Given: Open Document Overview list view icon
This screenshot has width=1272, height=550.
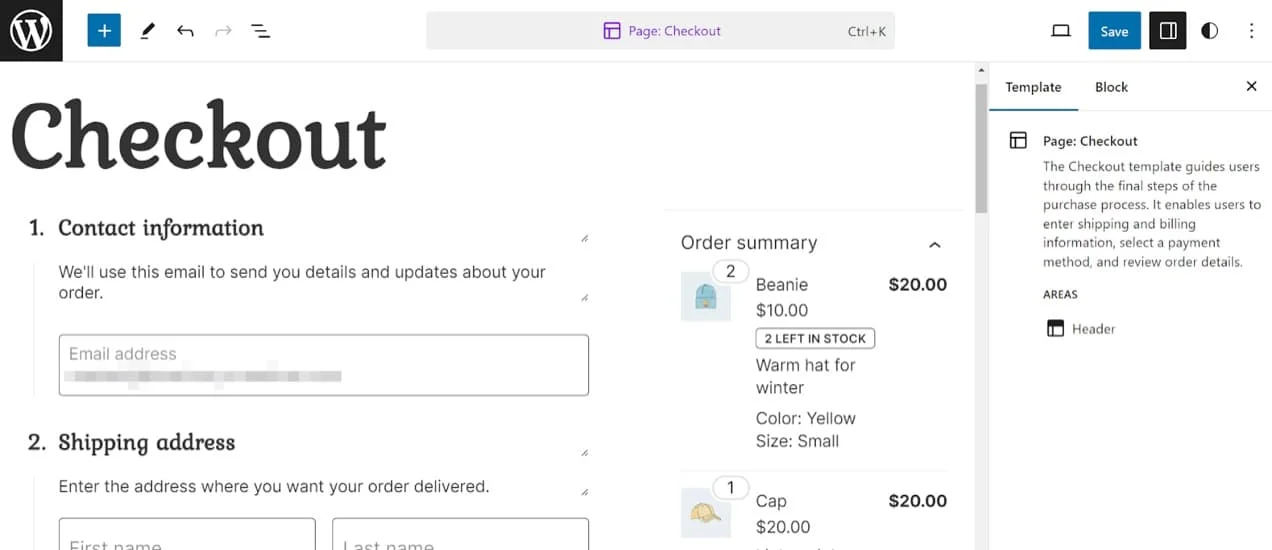Looking at the screenshot, I should (x=261, y=31).
